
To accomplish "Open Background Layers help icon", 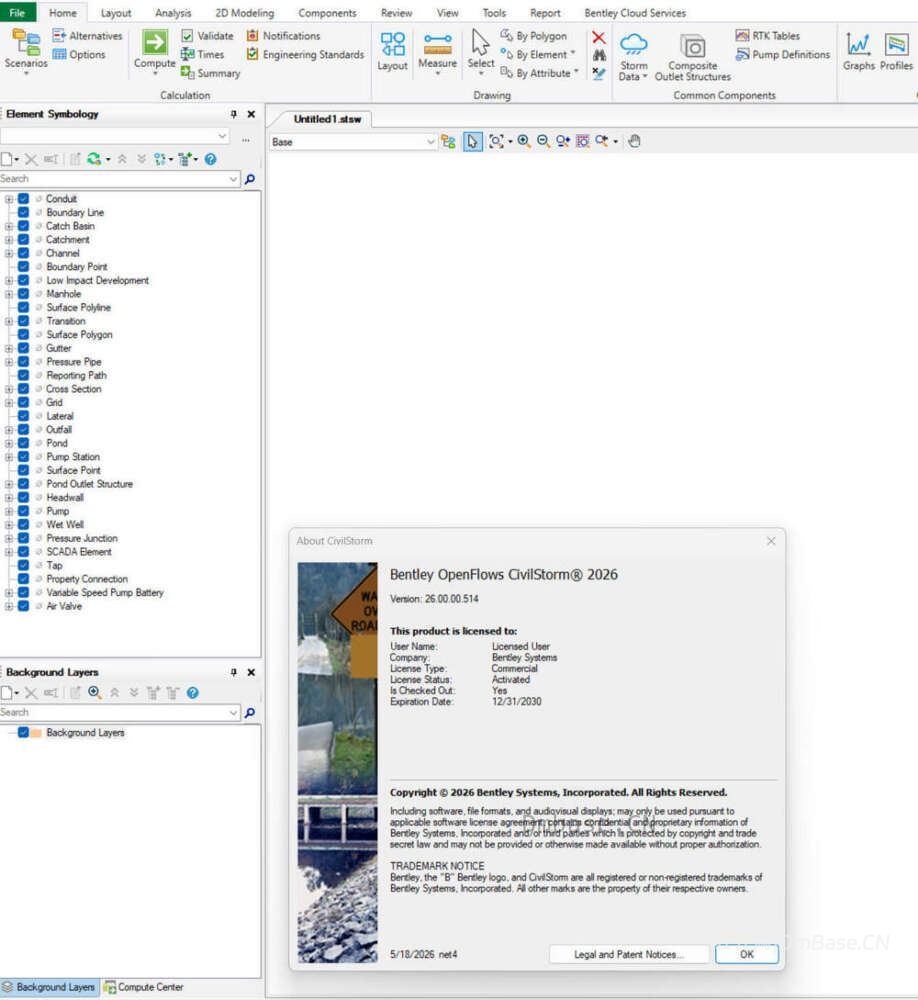I will (x=193, y=693).
